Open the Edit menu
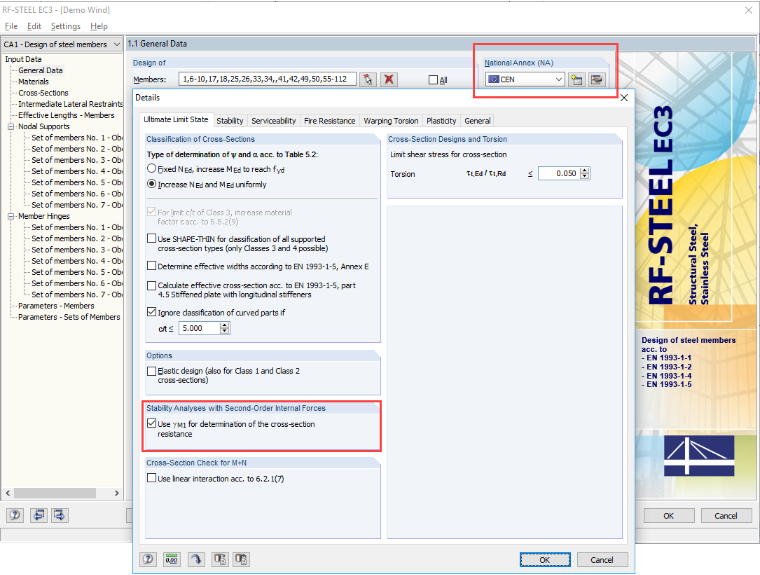 (34, 26)
